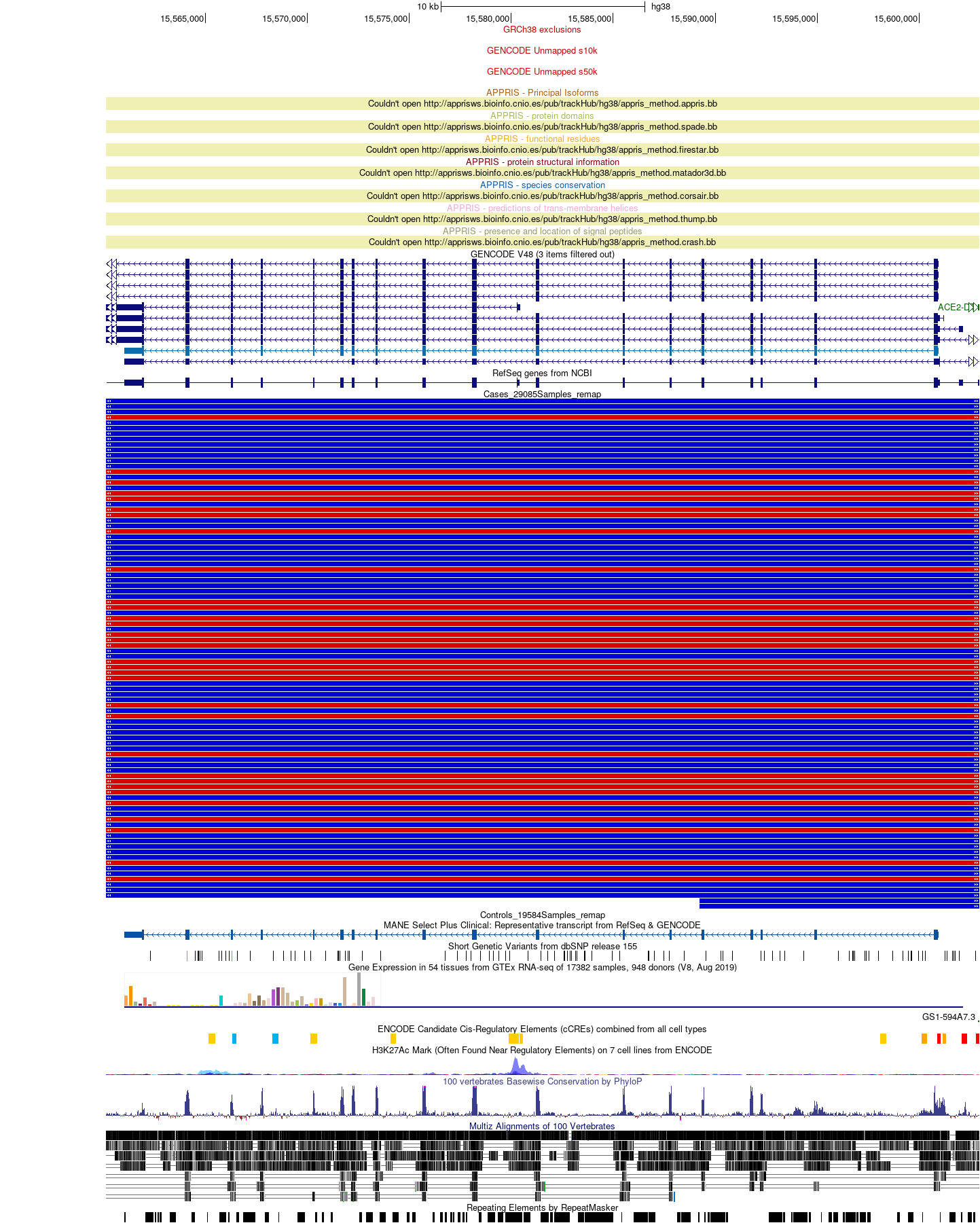980x1223 pixels.
Task: Click the RefSeq gene model large 3' exon
Action: 134,383
